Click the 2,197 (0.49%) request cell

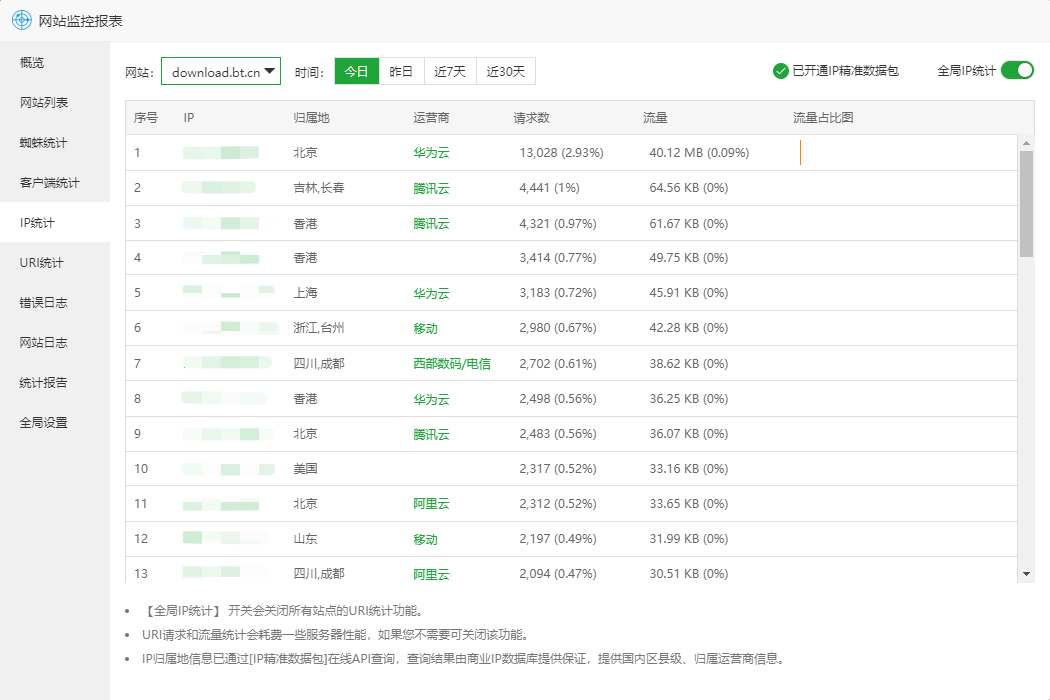coord(558,539)
